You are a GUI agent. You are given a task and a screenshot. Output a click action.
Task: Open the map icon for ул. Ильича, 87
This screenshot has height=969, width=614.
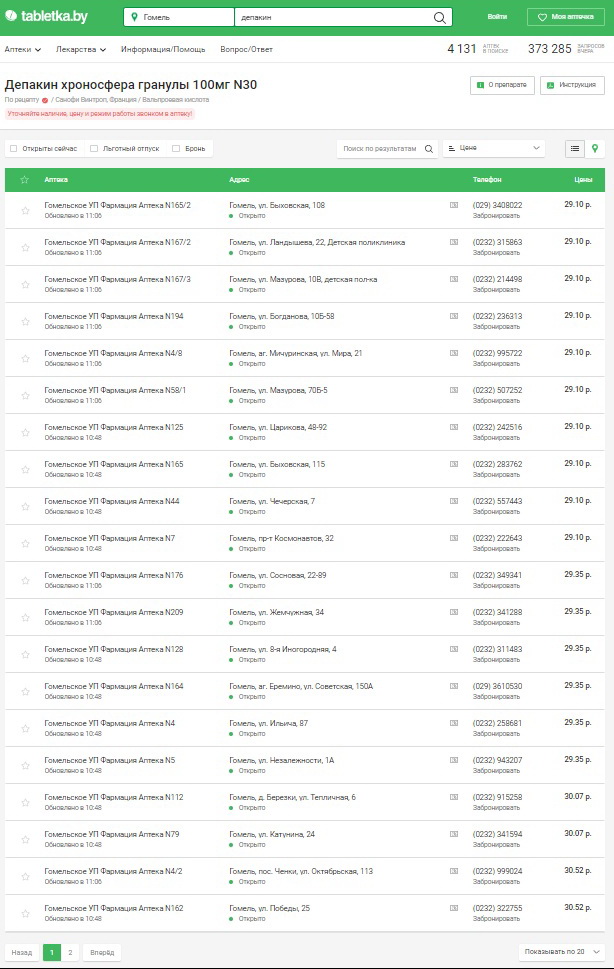(x=454, y=723)
